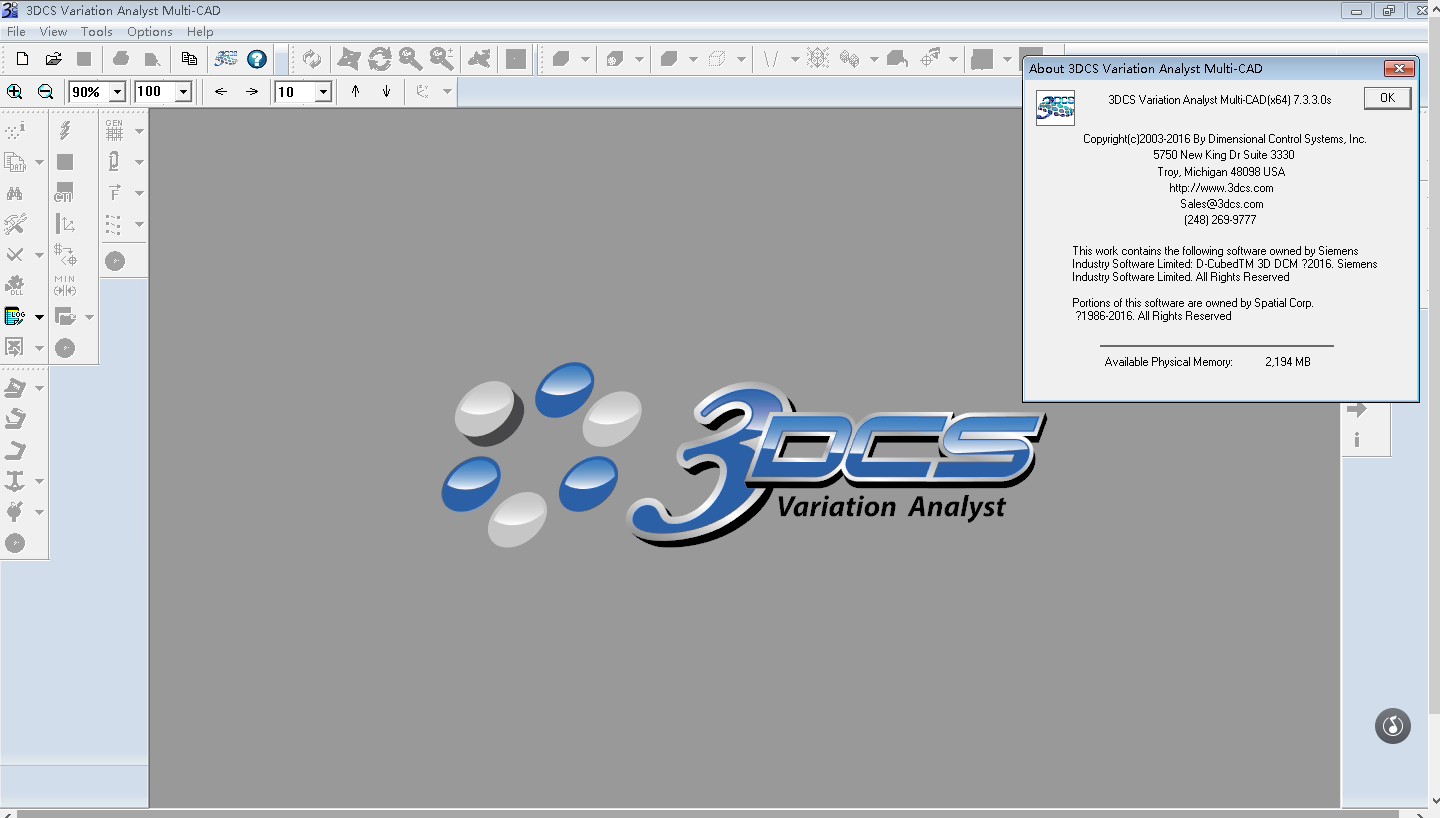Click the lightning bolt icon
1440x818 pixels.
[65, 130]
